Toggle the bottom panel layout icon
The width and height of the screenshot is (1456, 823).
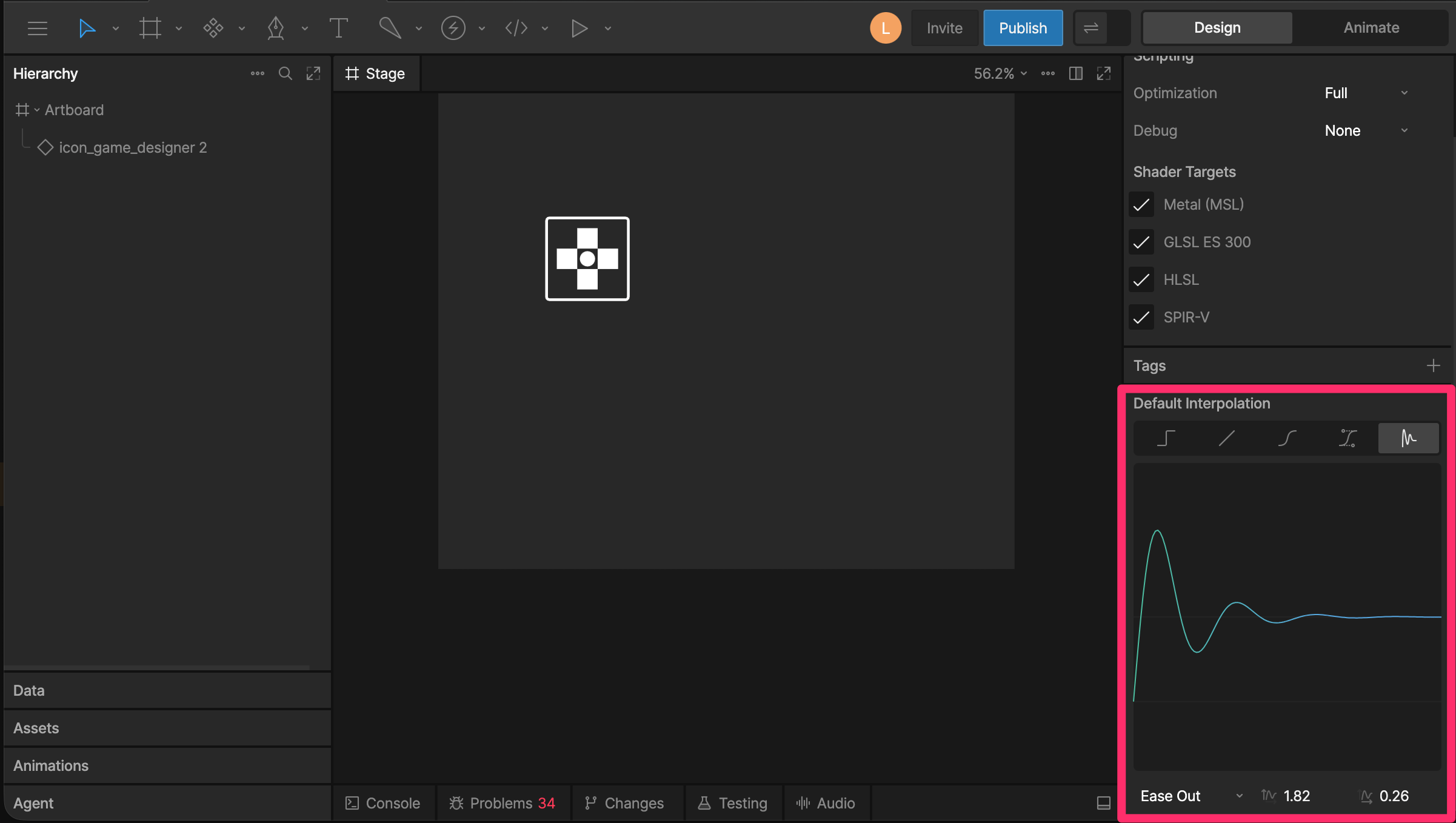(x=1104, y=803)
